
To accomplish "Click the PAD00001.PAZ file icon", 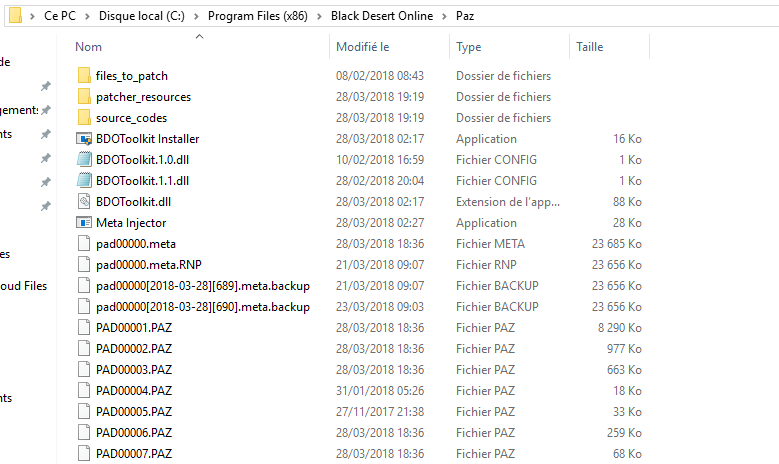I will [x=84, y=328].
